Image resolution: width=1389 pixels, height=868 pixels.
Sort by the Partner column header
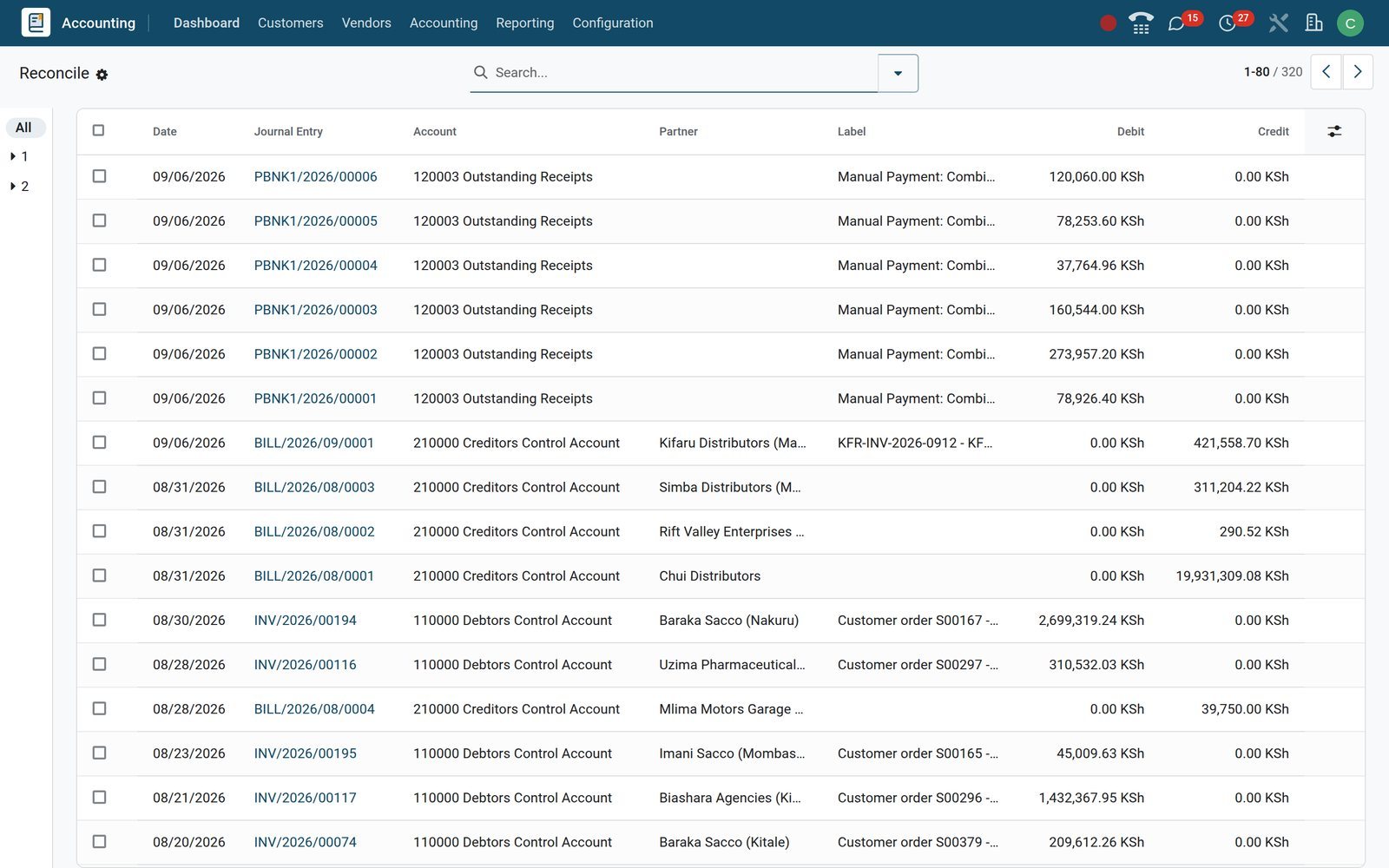point(678,132)
